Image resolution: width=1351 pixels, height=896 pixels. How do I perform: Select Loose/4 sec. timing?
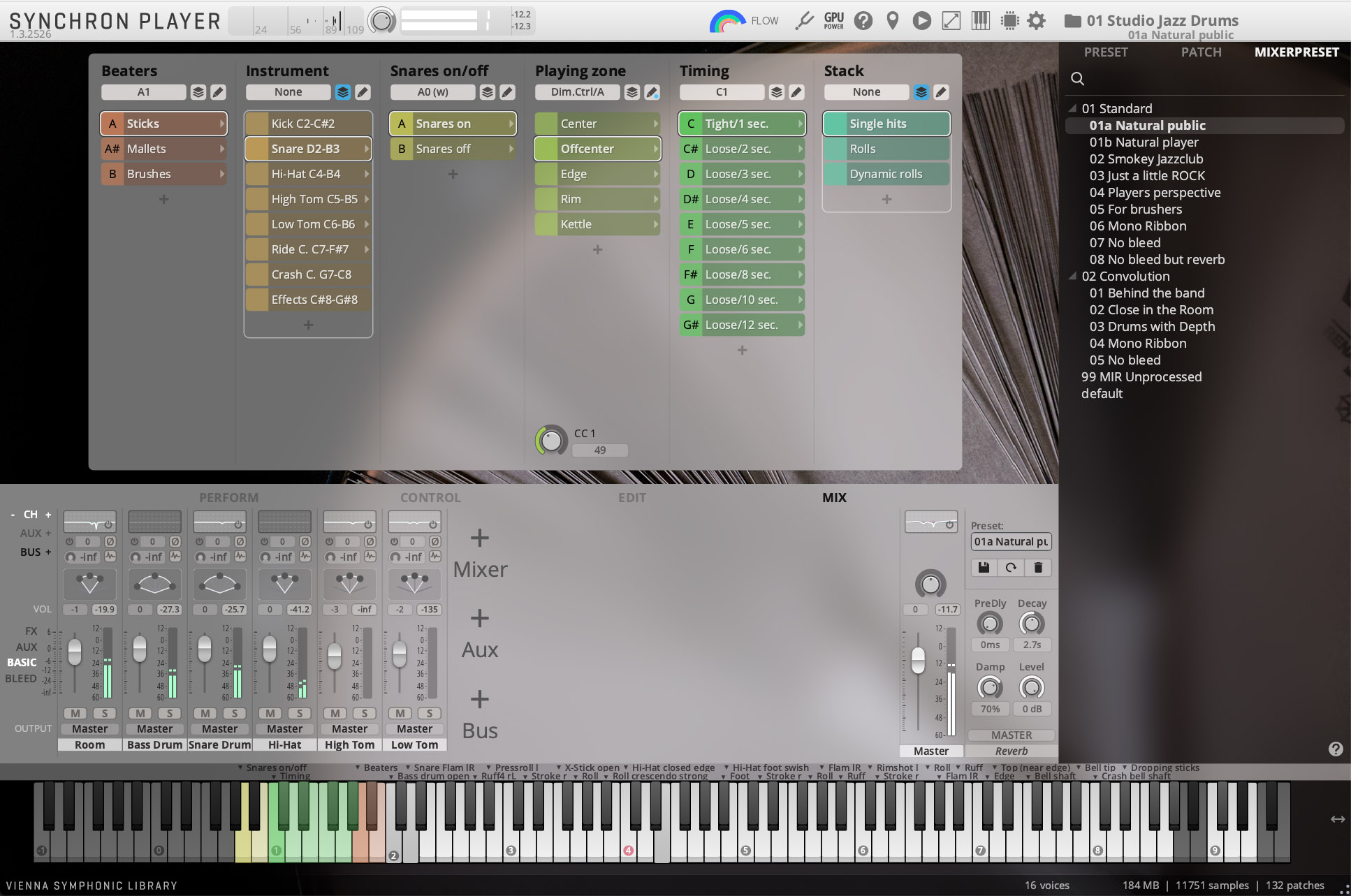(742, 199)
